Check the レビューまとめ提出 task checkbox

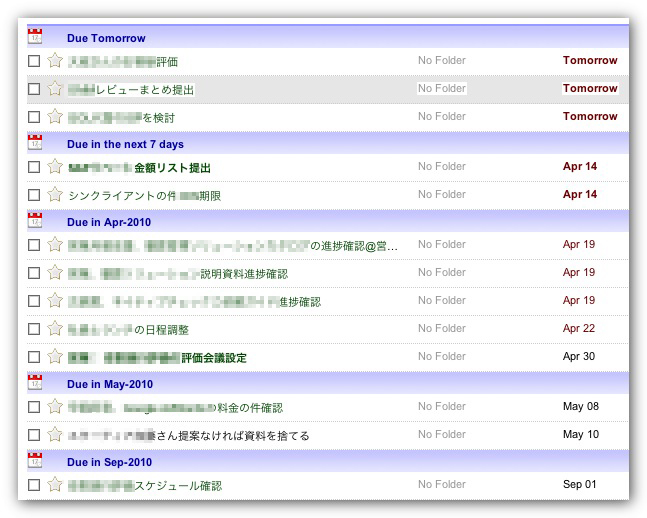34,89
